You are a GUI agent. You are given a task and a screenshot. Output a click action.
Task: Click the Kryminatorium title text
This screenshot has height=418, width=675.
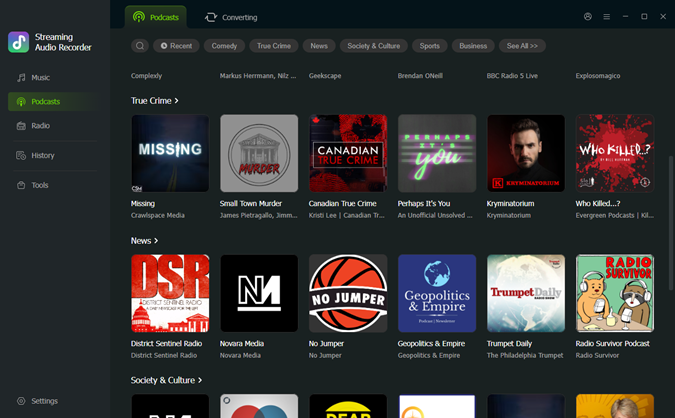(x=511, y=204)
